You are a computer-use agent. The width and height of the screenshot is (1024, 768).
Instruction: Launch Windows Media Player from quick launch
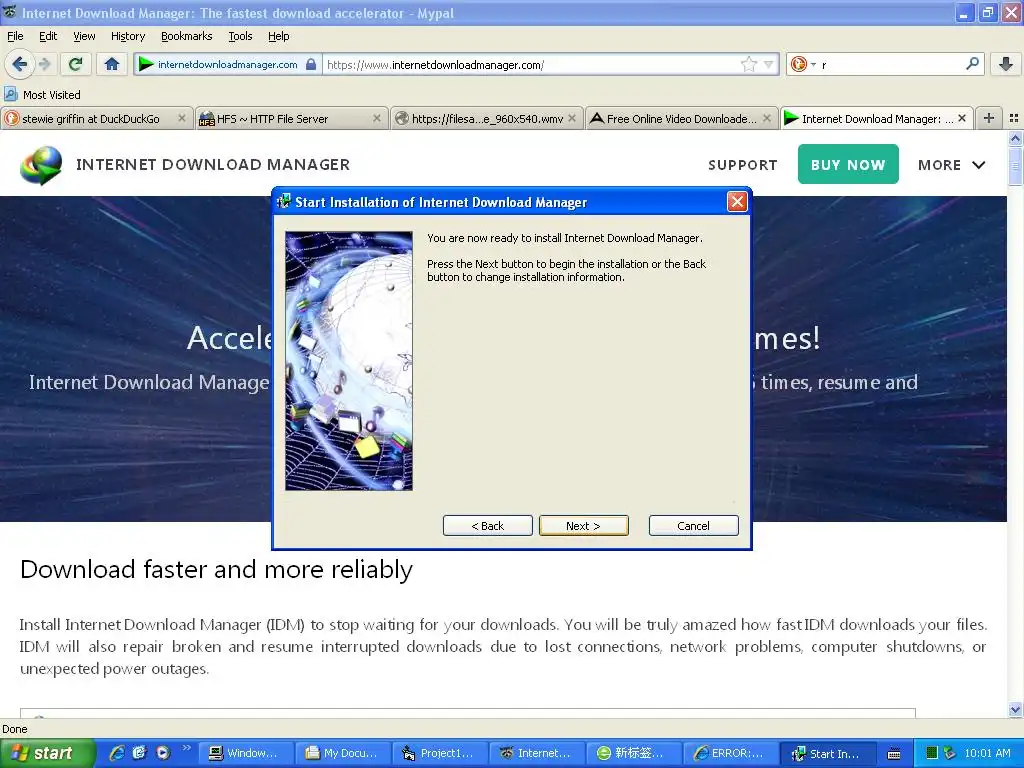[x=163, y=753]
